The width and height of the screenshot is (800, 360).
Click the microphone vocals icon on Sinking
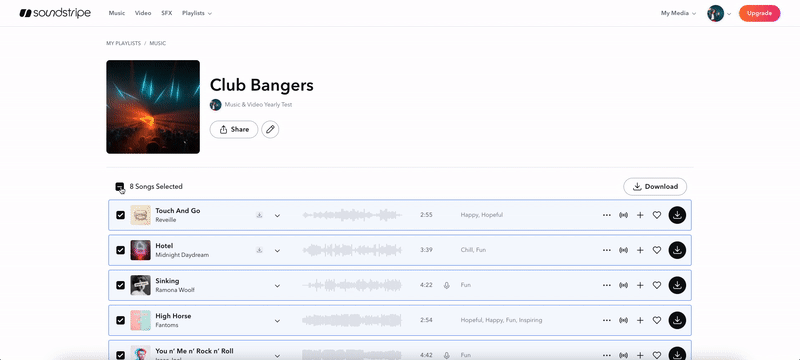click(446, 286)
